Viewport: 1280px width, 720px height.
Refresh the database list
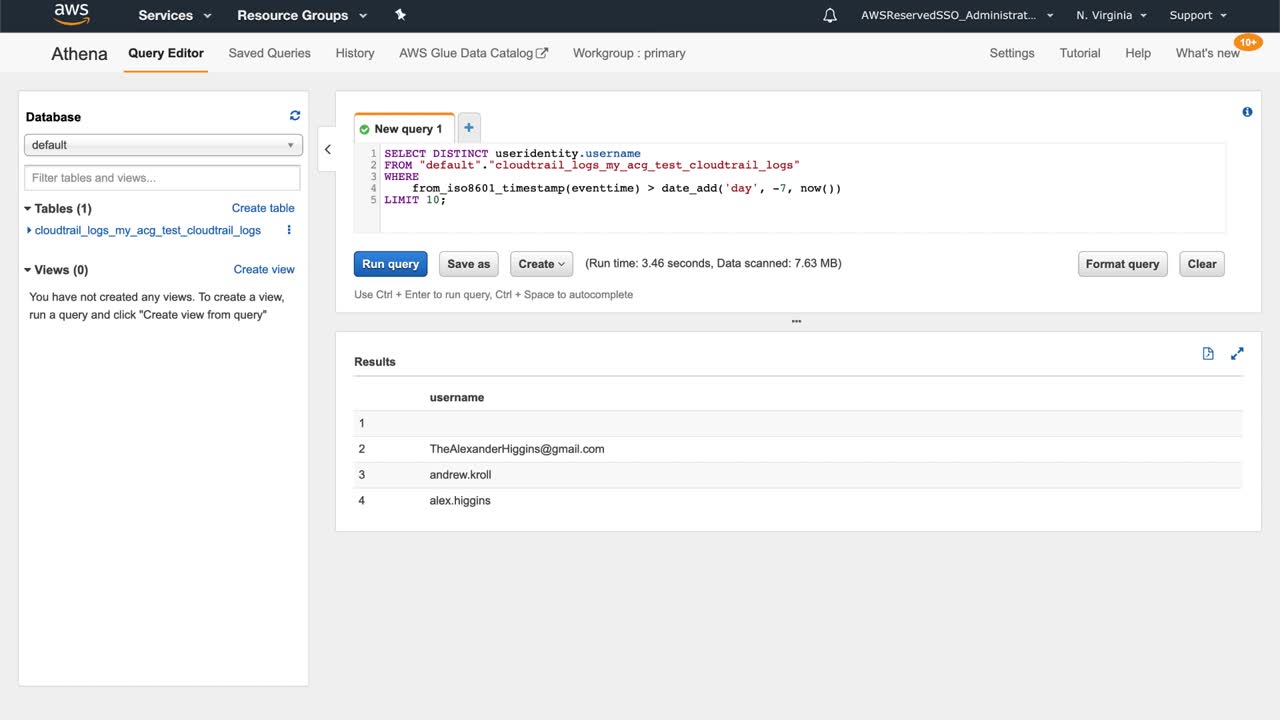click(x=295, y=116)
